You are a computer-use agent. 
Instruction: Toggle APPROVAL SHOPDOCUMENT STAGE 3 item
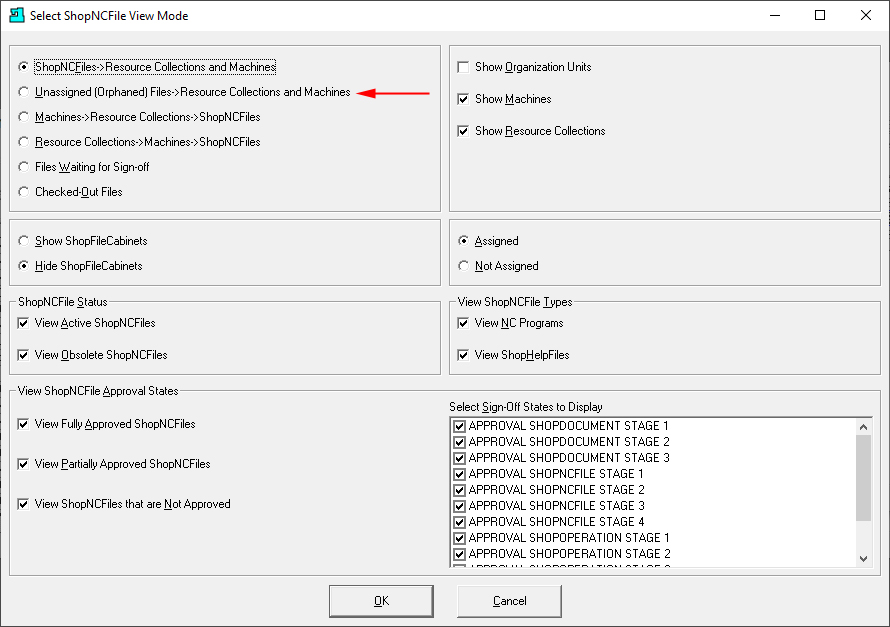(x=460, y=458)
